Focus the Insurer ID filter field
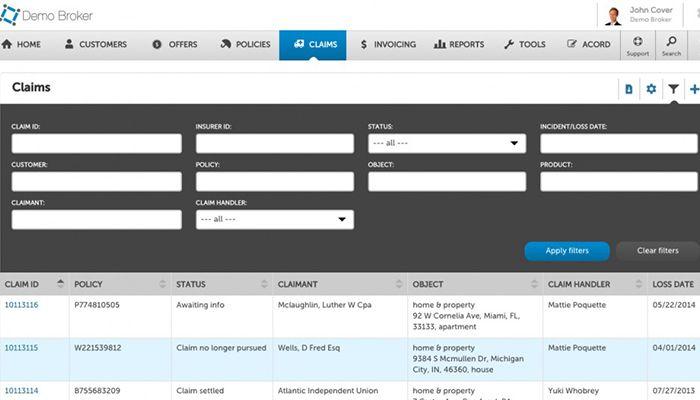Image resolution: width=700 pixels, height=400 pixels. click(x=275, y=143)
